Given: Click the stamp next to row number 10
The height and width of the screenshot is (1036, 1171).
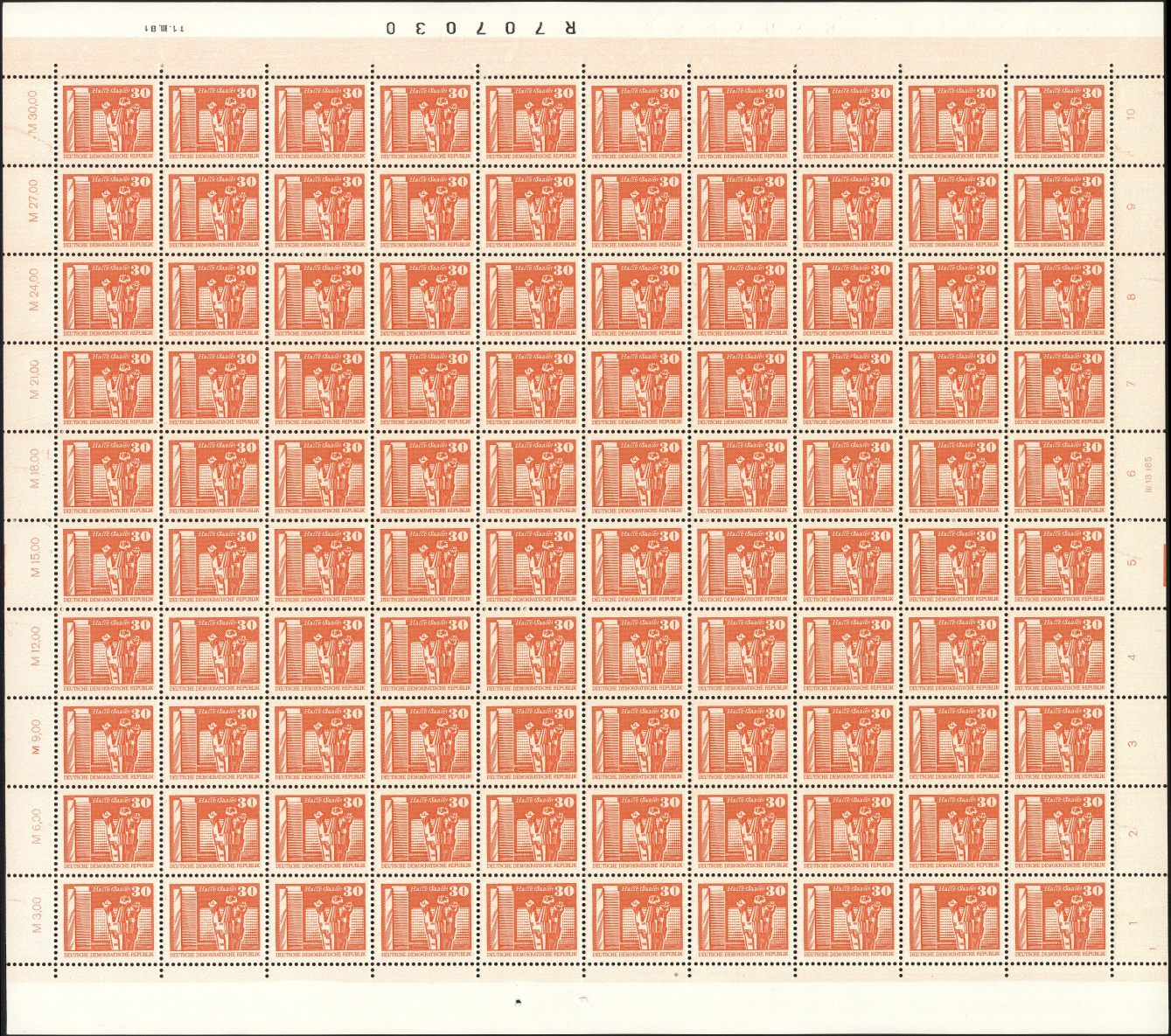Looking at the screenshot, I should point(1060,120).
